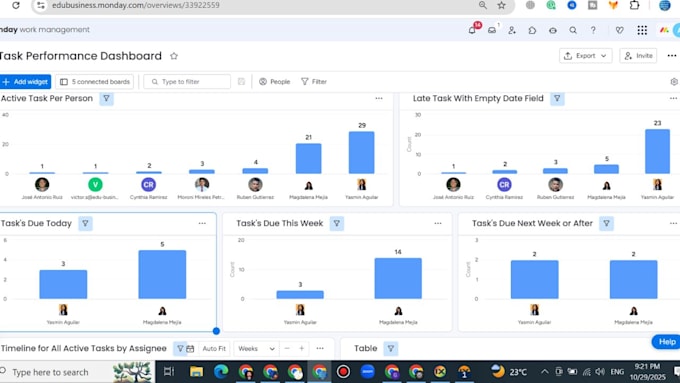Screen dimensions: 680x383
Task: Open the nine-dot products switcher
Action: [x=642, y=30]
